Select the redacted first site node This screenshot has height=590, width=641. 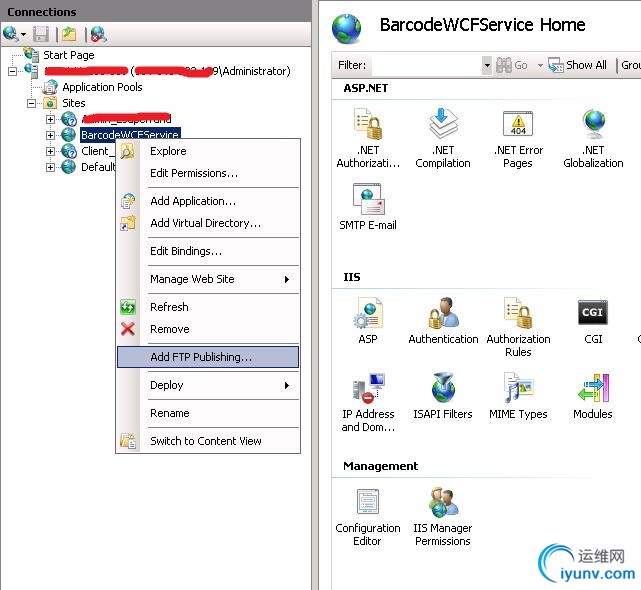(x=126, y=119)
